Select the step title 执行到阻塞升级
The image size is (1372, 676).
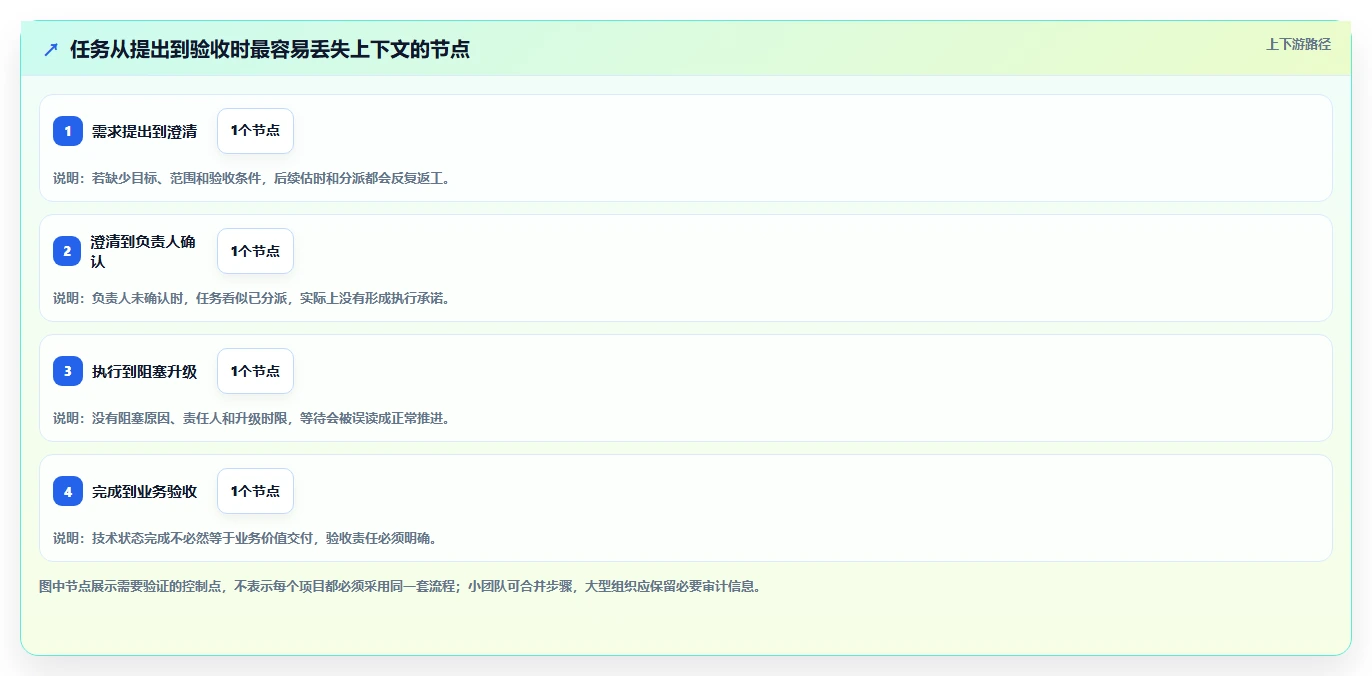pos(144,372)
